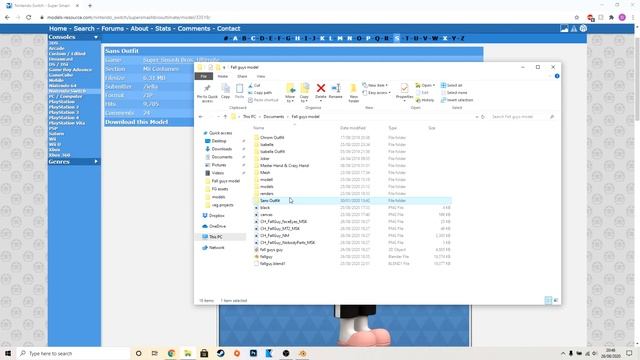Click the Explorer back arrow

pyautogui.click(x=200, y=117)
